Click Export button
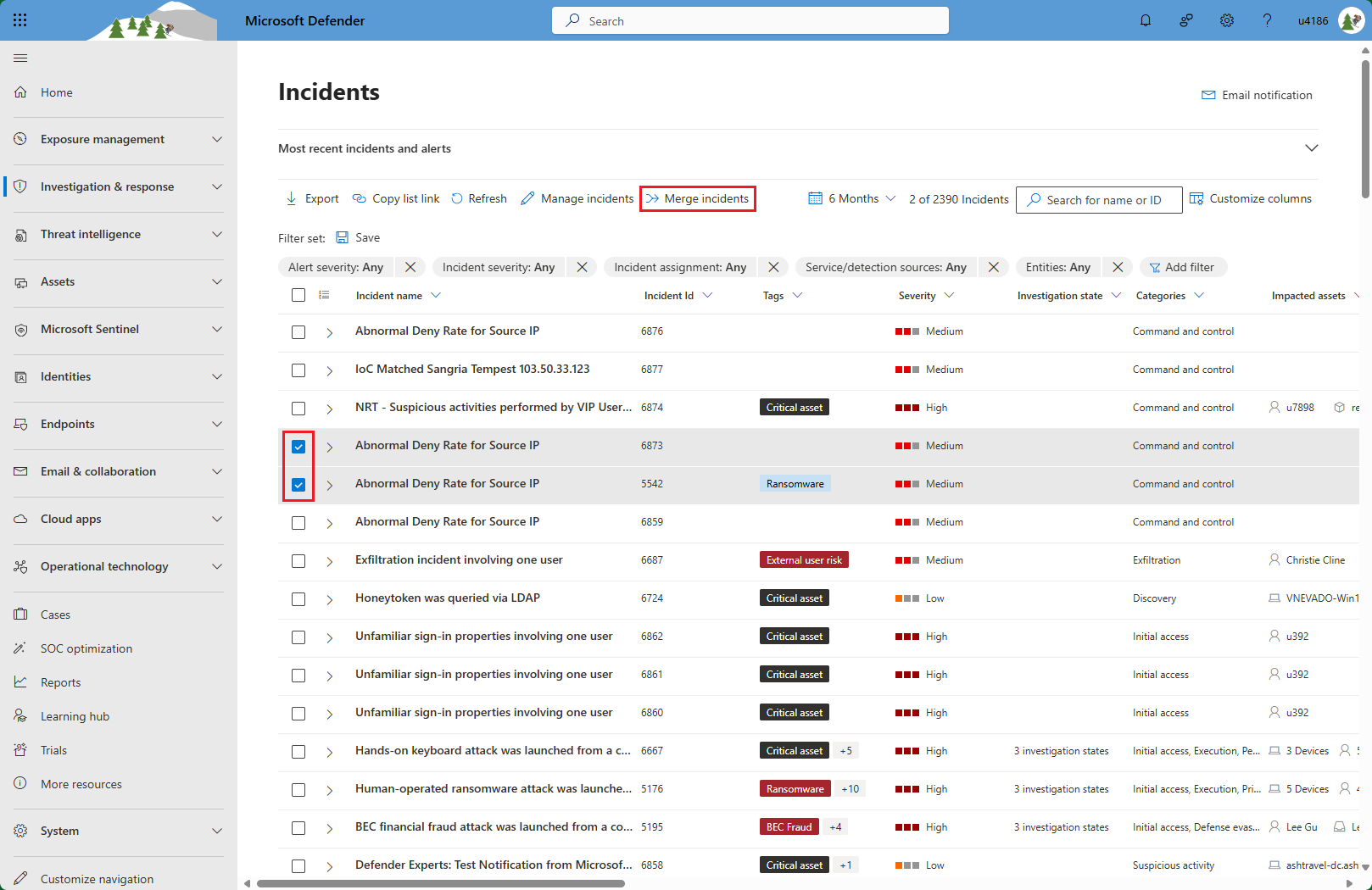Viewport: 1372px width, 890px height. 312,198
